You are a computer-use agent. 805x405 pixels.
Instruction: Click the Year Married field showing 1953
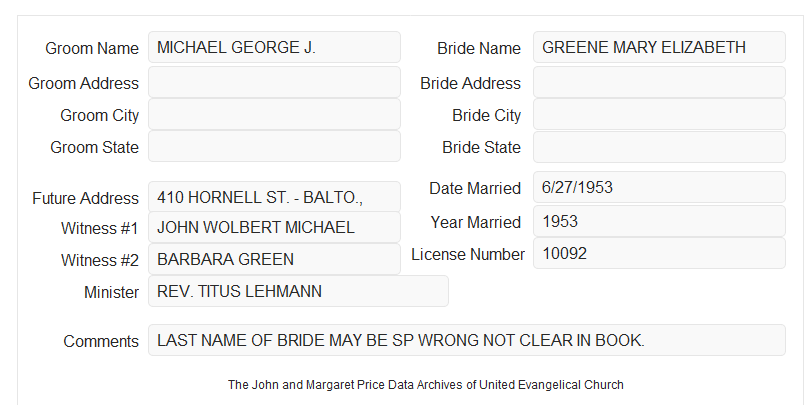tap(659, 221)
